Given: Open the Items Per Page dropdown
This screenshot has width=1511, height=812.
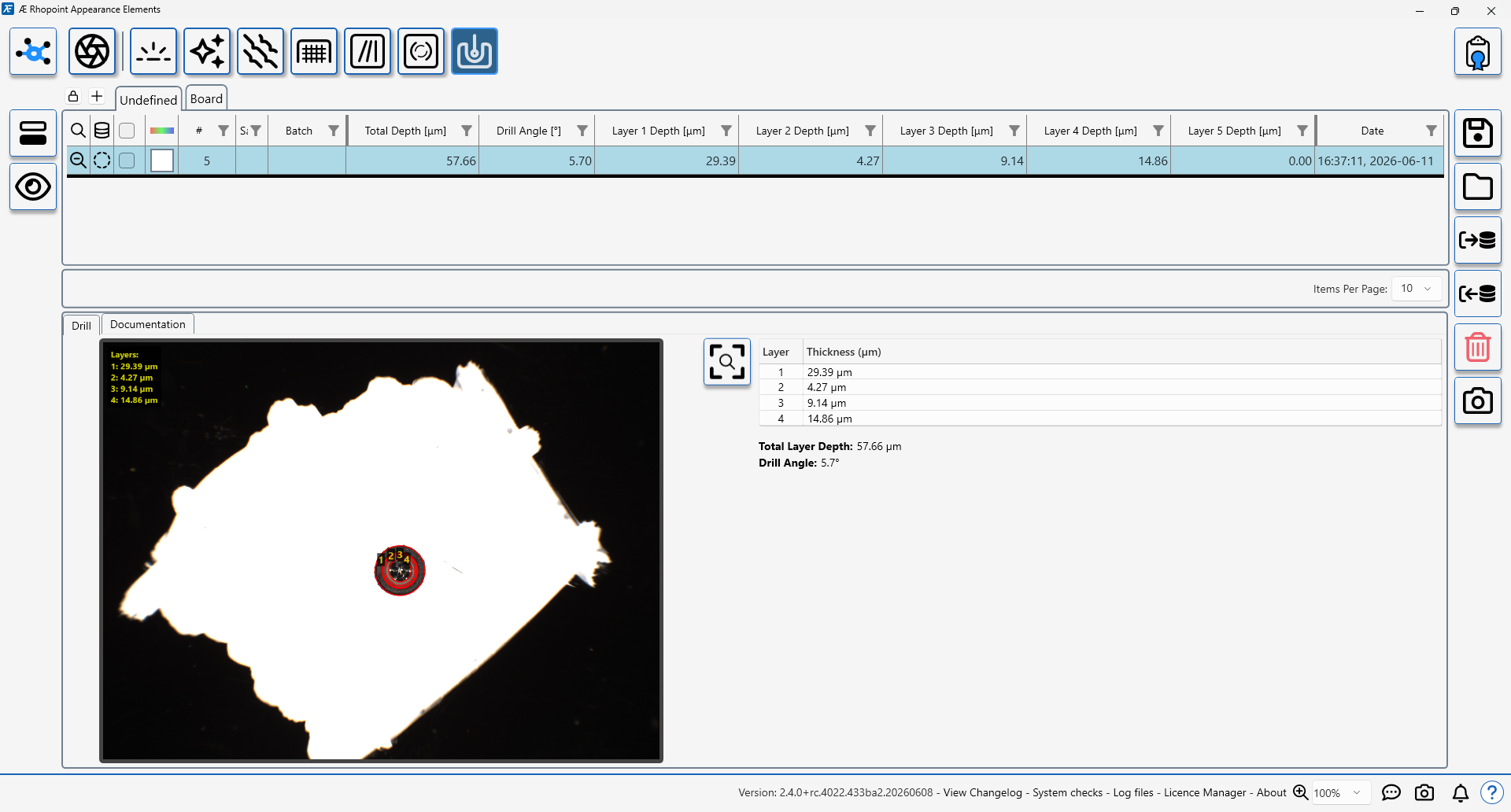Looking at the screenshot, I should click(x=1417, y=289).
